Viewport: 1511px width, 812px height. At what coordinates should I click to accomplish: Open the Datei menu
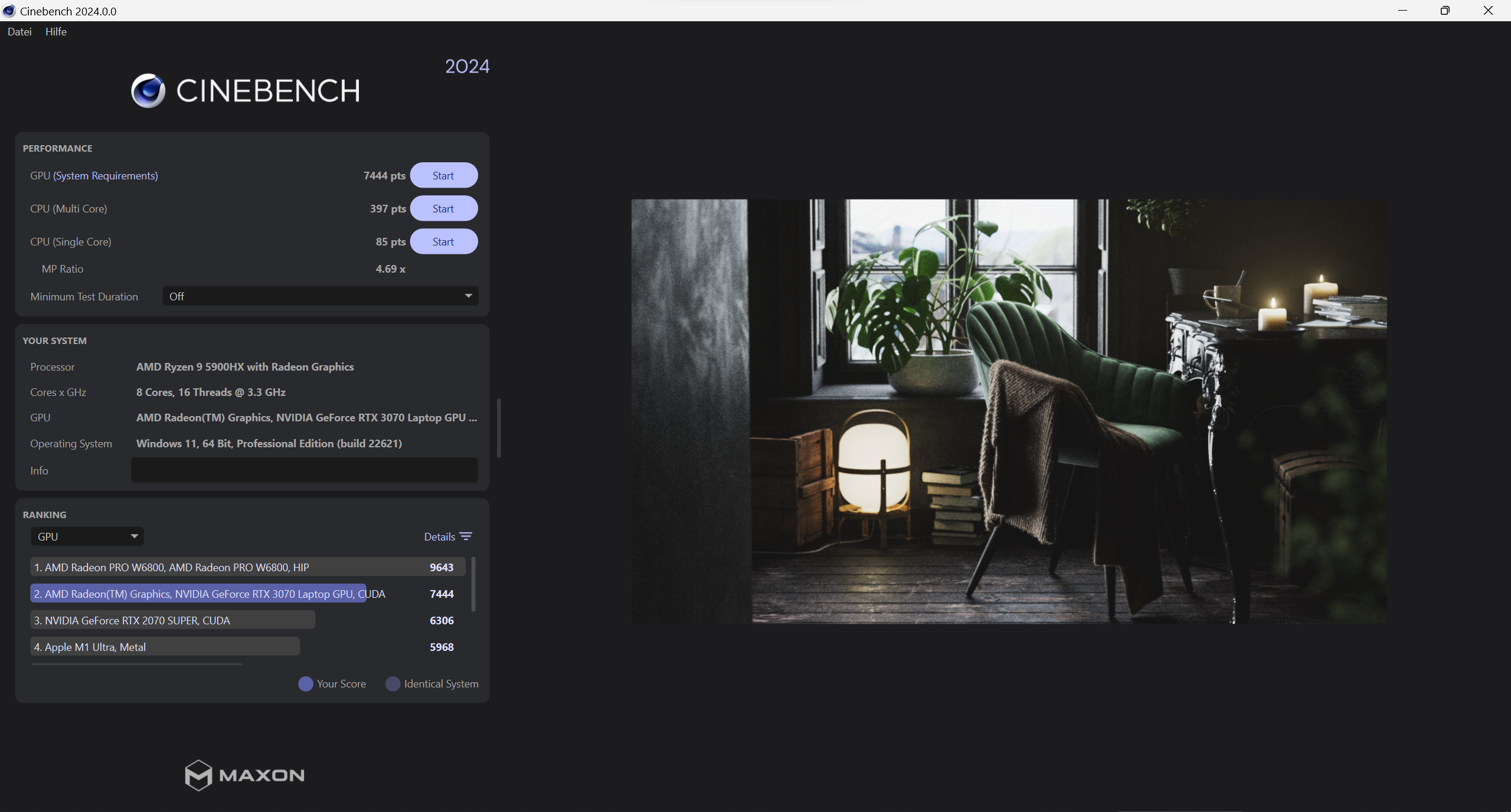pyautogui.click(x=19, y=32)
